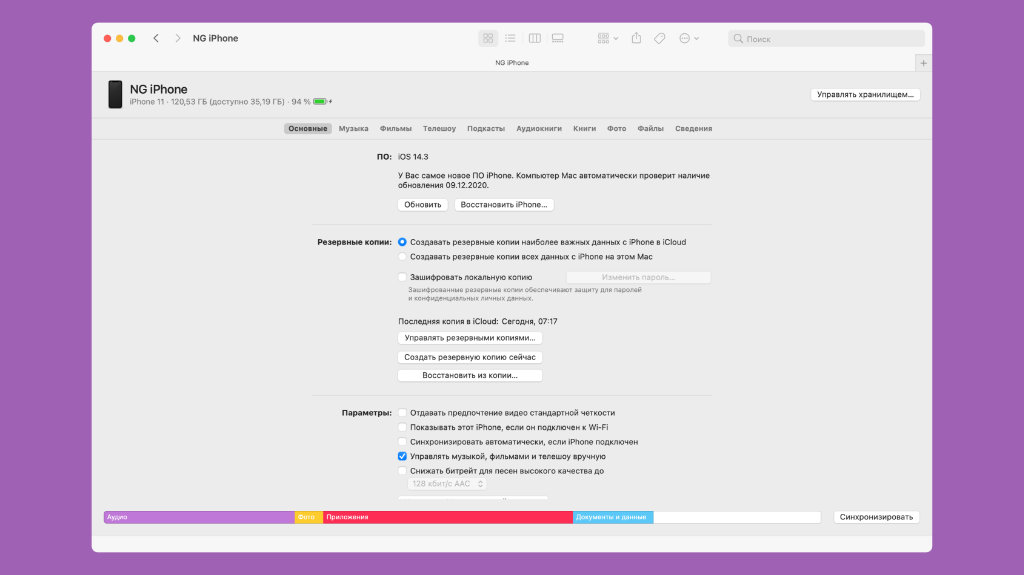This screenshot has height=575, width=1024.
Task: Go forward with the right chevron
Action: [178, 39]
